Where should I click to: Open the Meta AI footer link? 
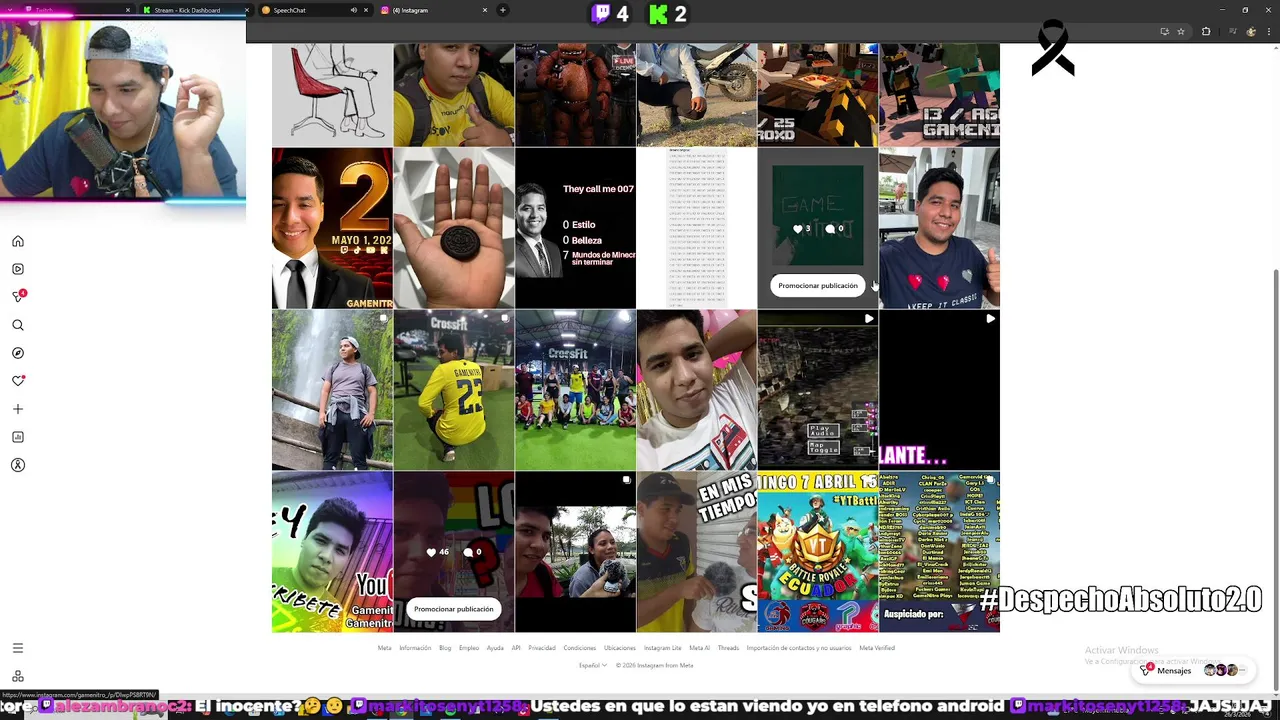click(x=700, y=648)
